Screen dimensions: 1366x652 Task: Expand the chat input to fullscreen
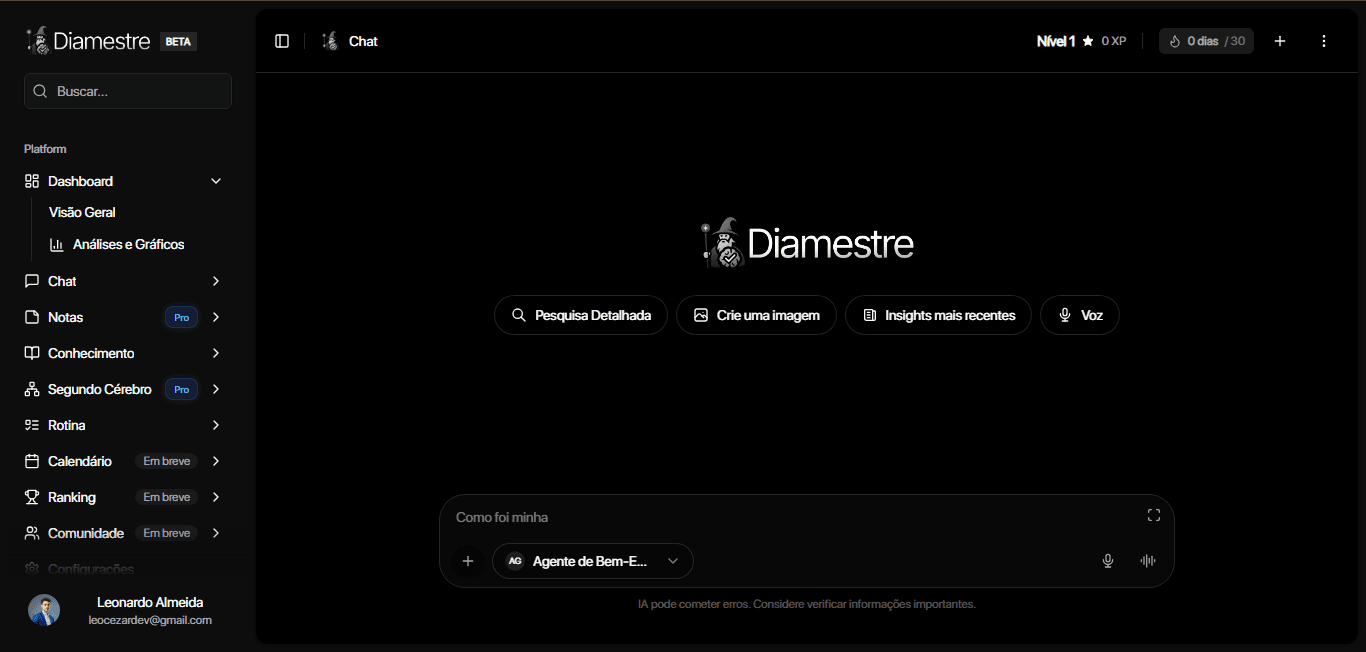pyautogui.click(x=1153, y=515)
